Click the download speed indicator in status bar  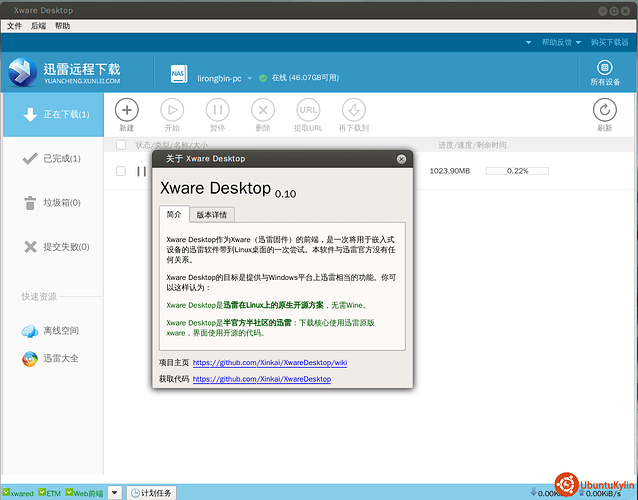tap(550, 493)
